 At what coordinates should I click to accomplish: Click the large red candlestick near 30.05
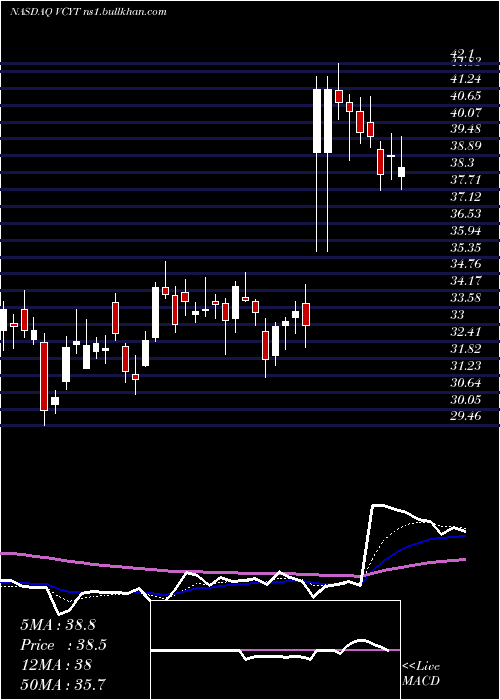coord(44,376)
